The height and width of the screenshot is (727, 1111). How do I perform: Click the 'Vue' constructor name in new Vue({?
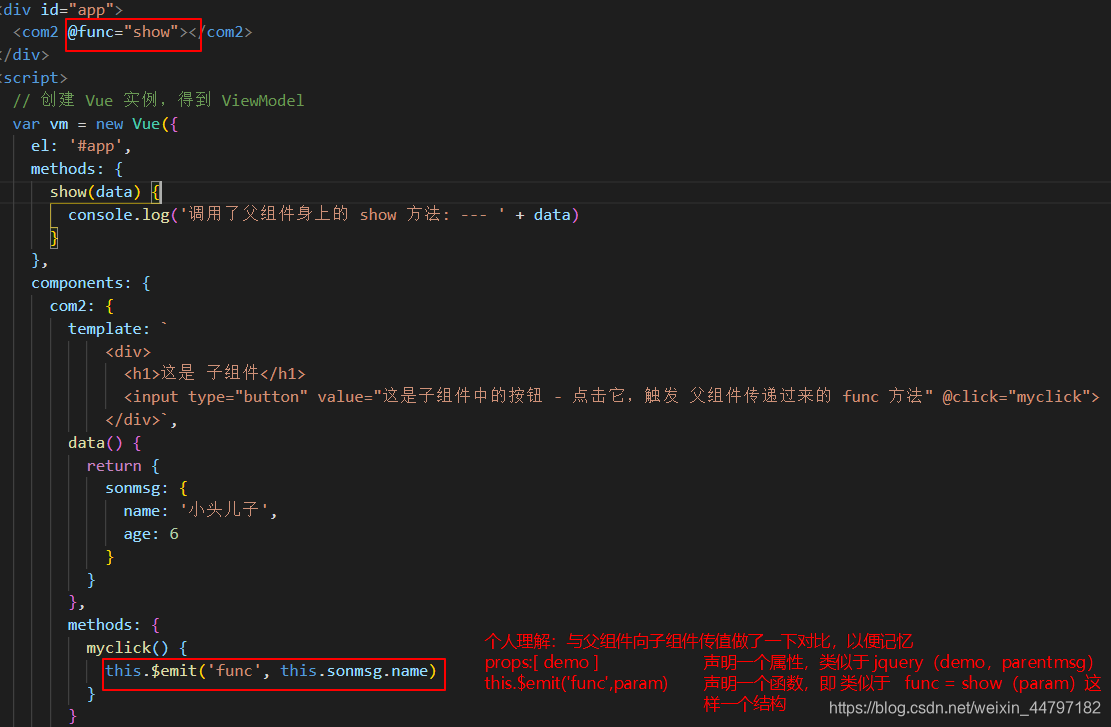(146, 124)
